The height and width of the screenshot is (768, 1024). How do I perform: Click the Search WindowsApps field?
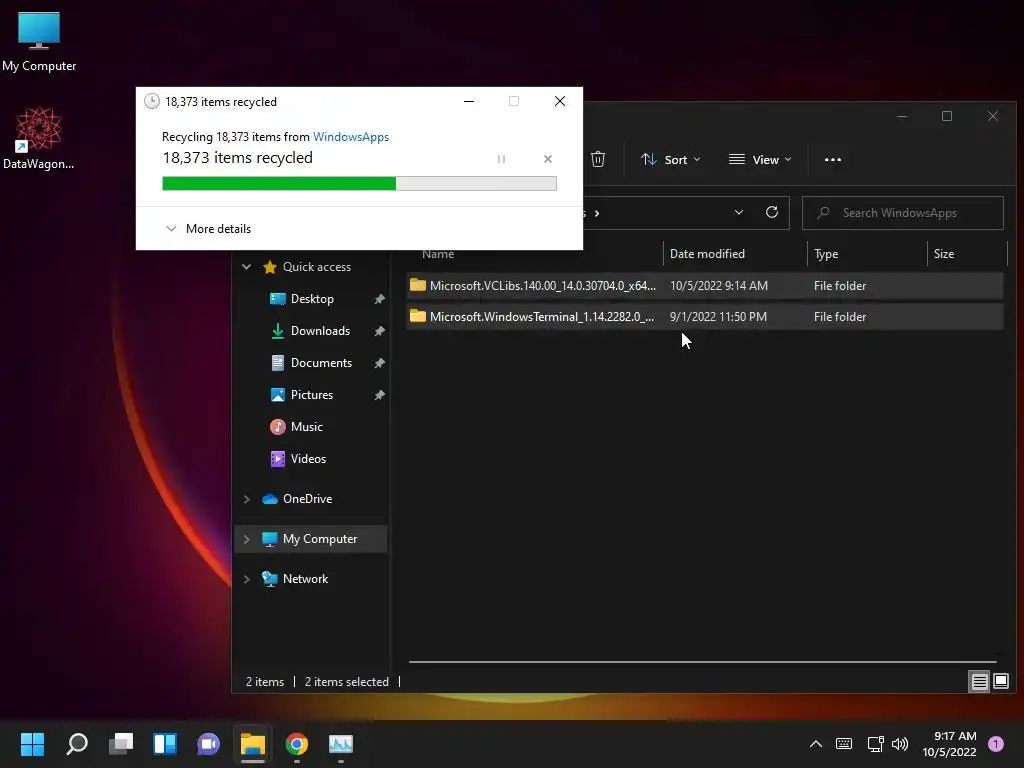(903, 213)
